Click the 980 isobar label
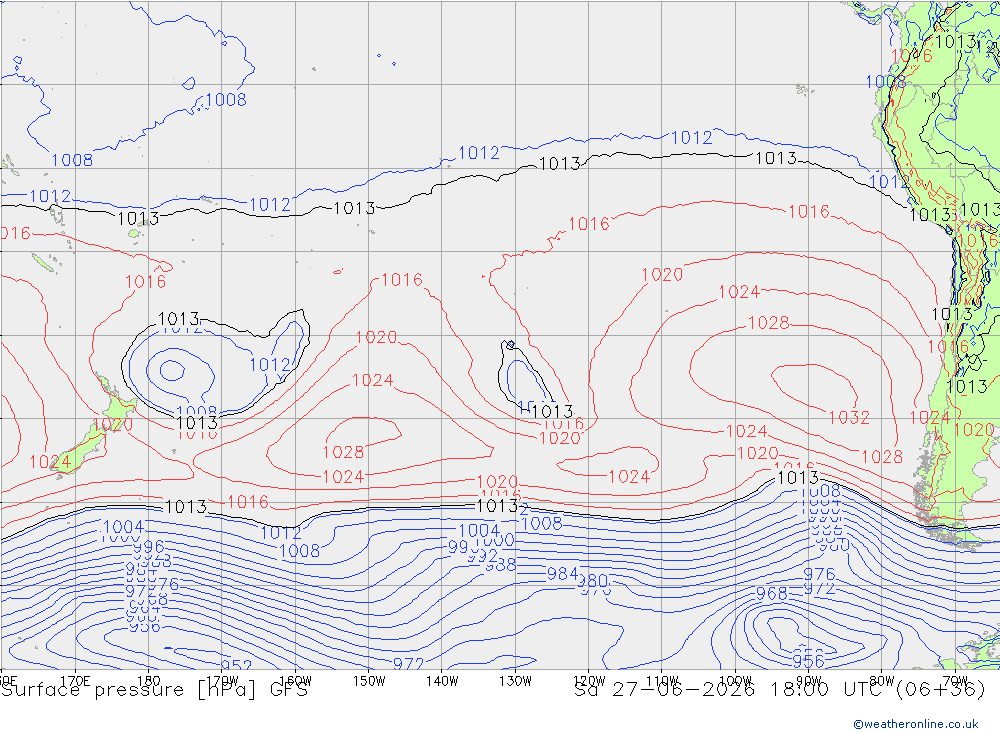 tap(592, 581)
